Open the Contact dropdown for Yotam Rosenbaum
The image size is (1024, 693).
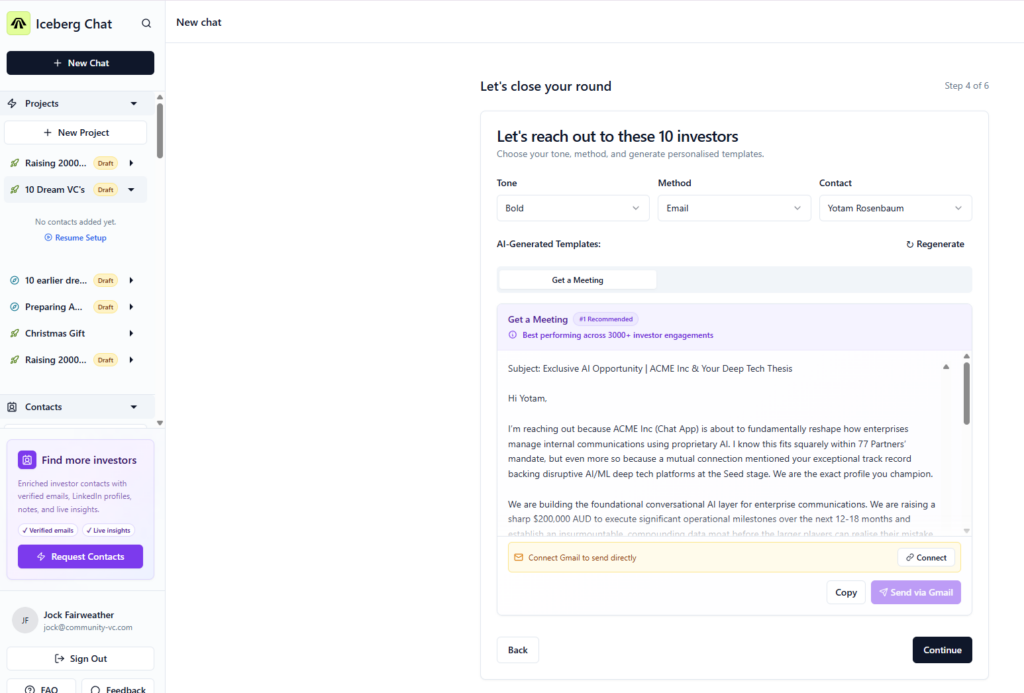pos(894,208)
